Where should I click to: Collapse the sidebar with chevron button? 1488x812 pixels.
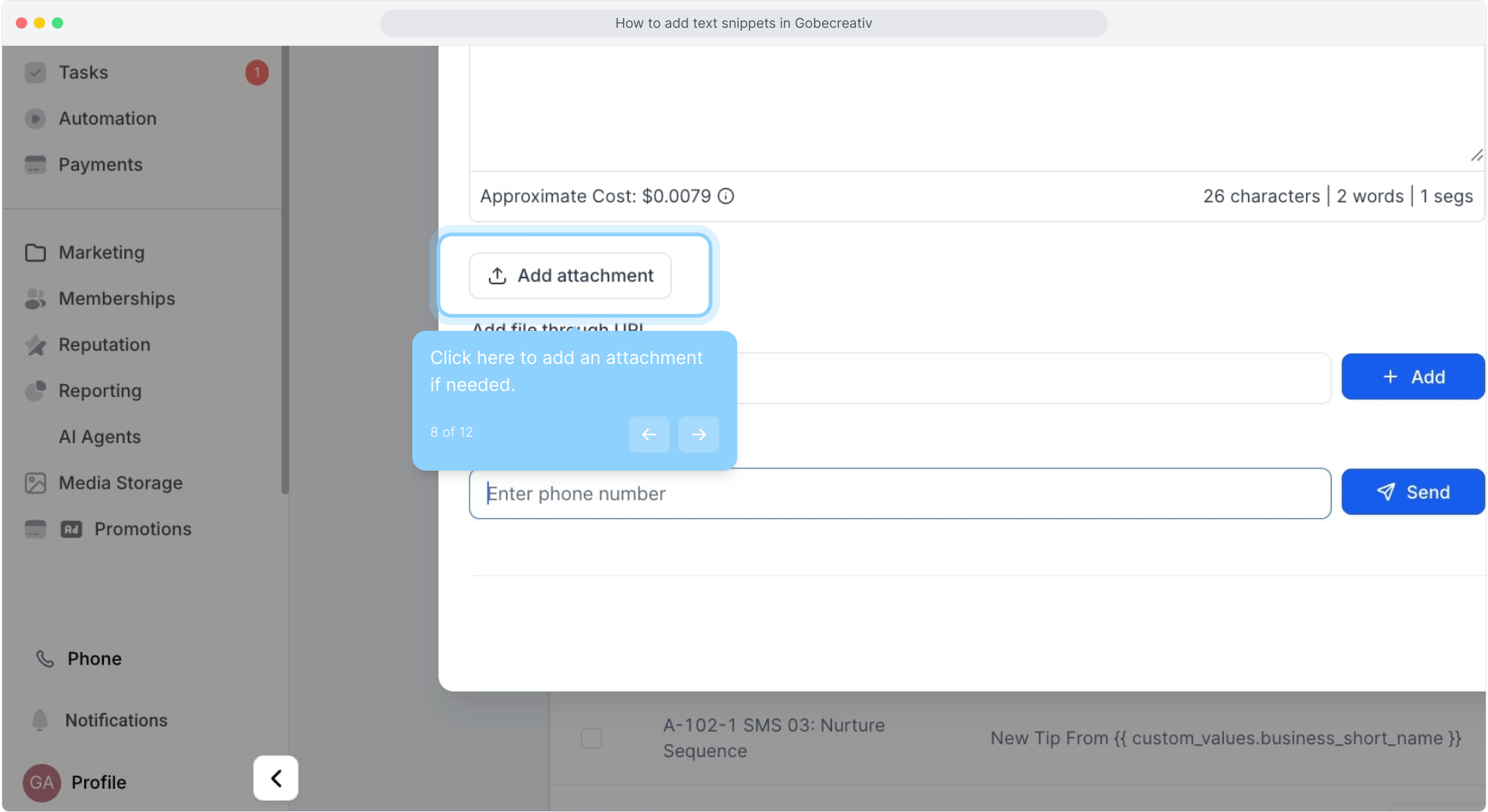point(275,778)
